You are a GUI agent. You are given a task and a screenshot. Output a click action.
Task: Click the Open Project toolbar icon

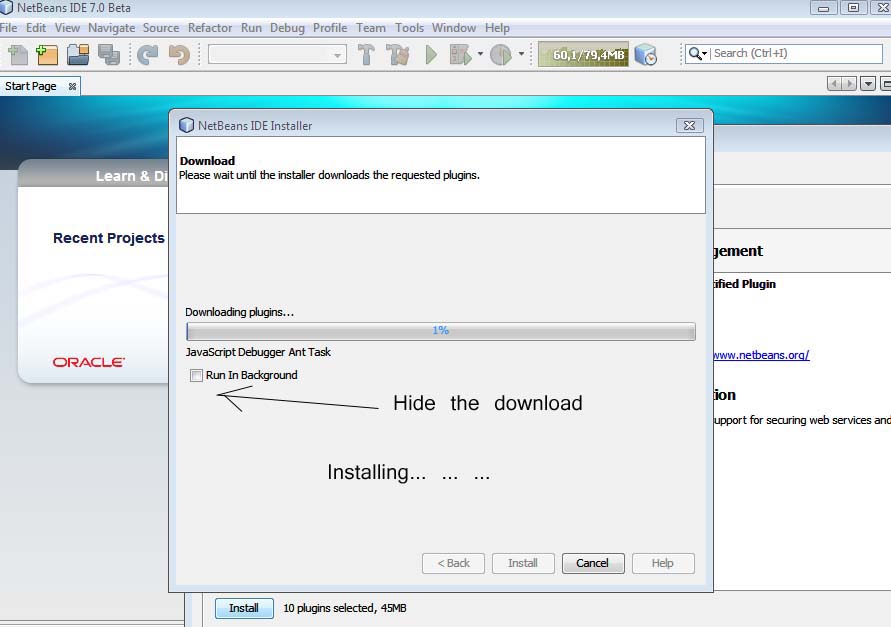point(78,55)
